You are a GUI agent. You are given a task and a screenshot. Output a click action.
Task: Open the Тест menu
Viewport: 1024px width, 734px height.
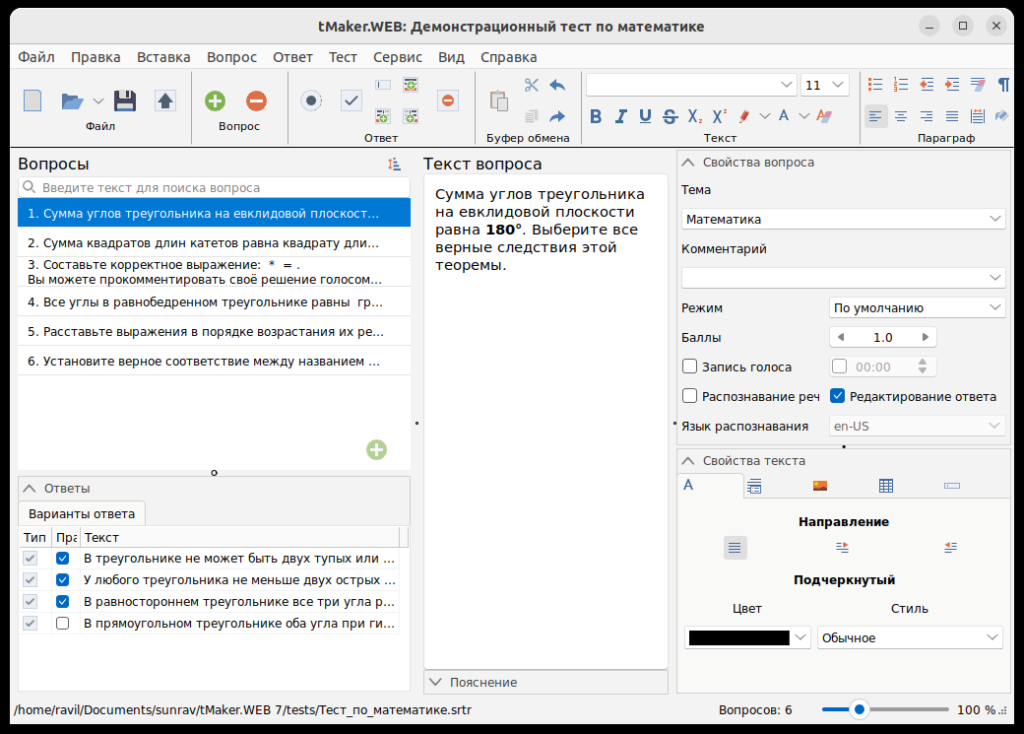pos(343,57)
